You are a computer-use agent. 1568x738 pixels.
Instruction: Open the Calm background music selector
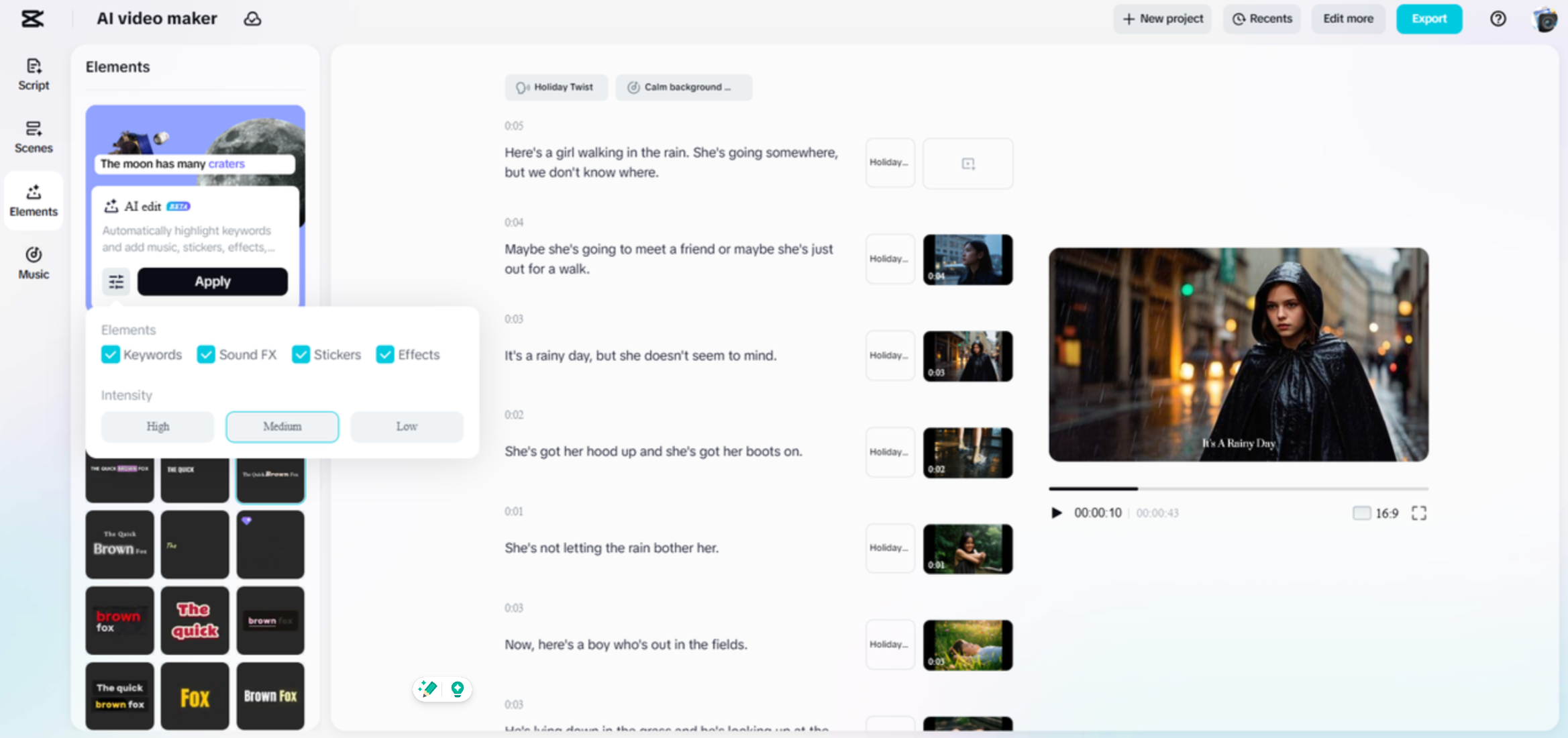684,87
